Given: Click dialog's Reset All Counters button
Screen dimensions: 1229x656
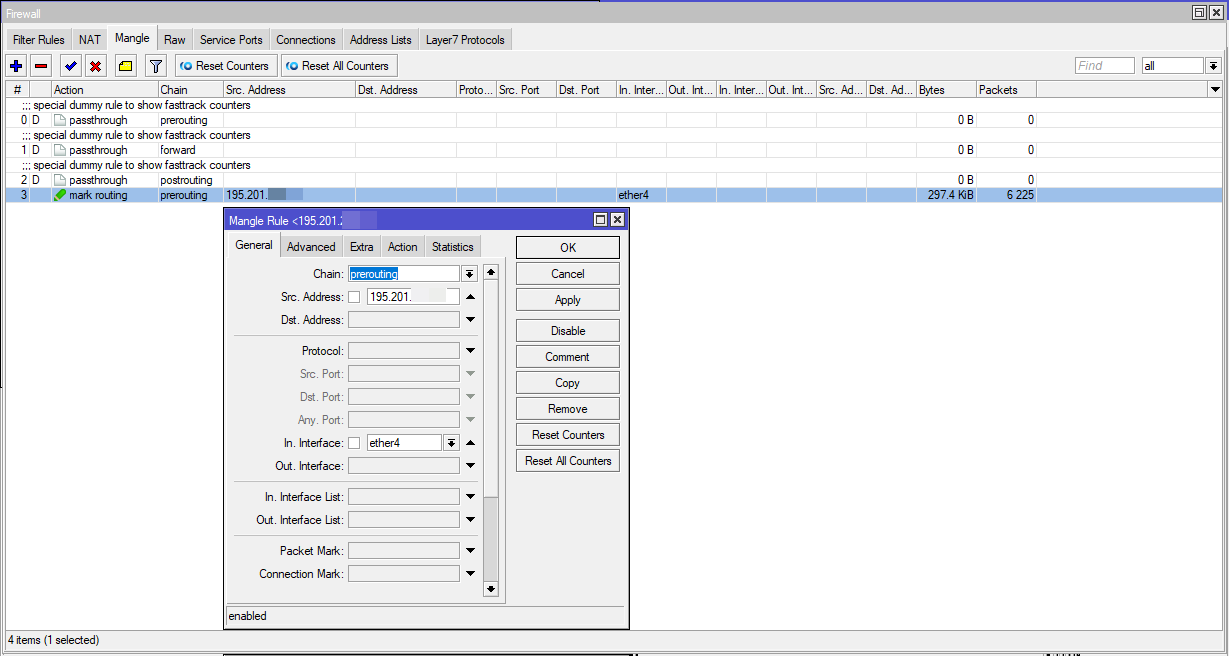Looking at the screenshot, I should pos(568,461).
